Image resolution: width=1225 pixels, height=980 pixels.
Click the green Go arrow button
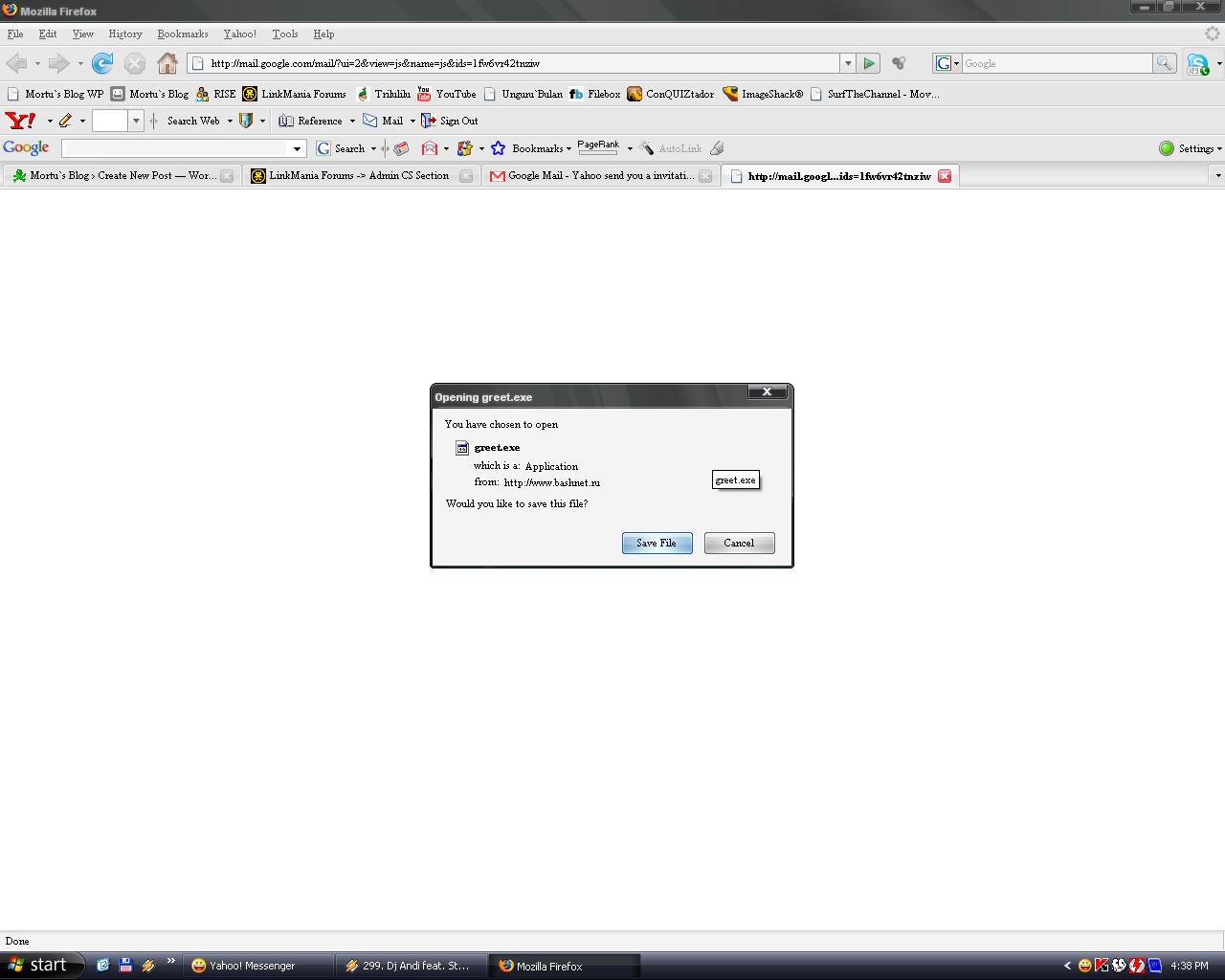coord(869,63)
